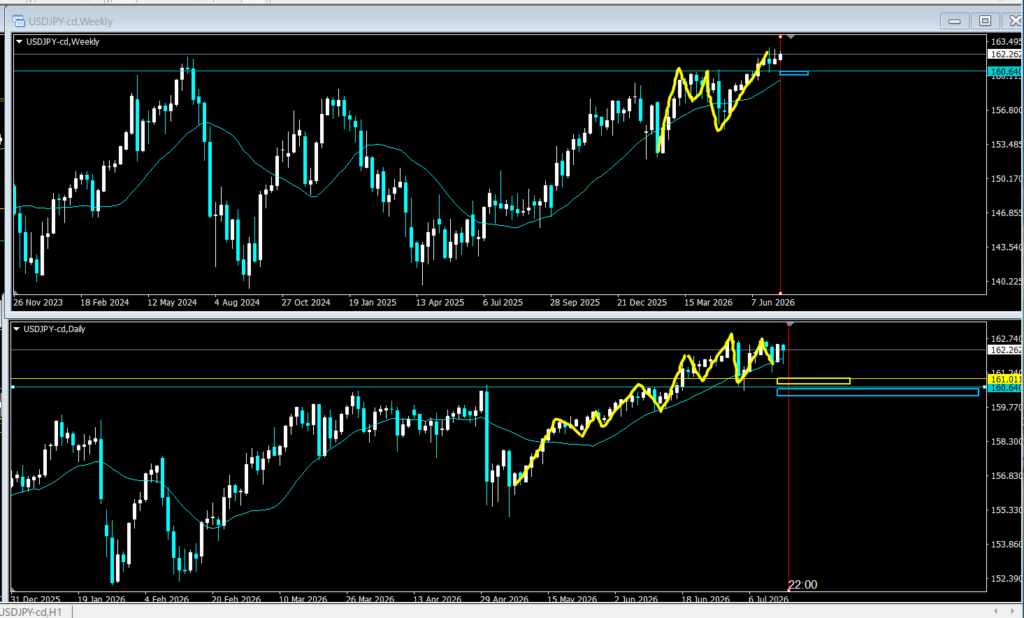
Task: Click the 19 Jan 2025 date on the Weekly axis
Action: (372, 302)
